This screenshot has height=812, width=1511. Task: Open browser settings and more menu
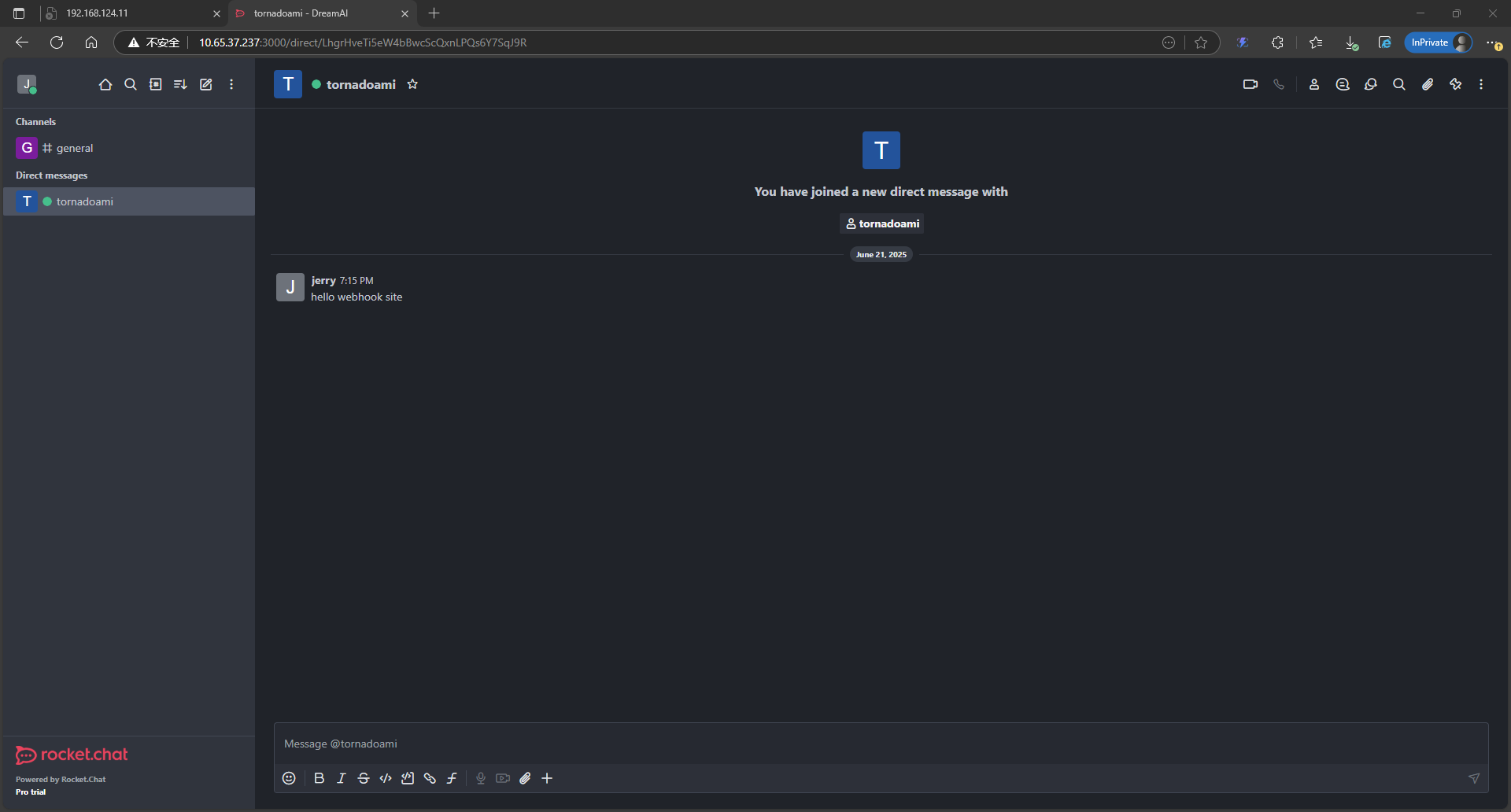[1493, 42]
